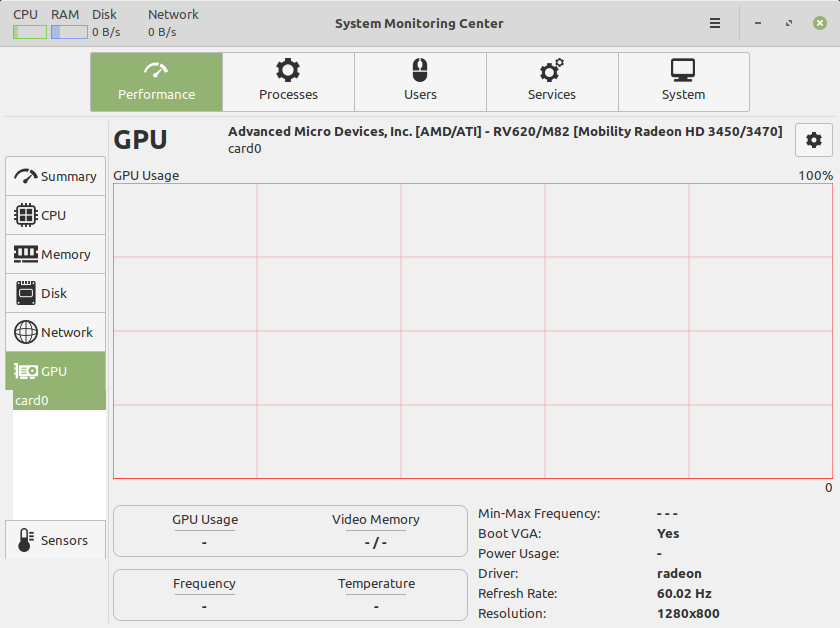Click the CPU usage indicator bar
The height and width of the screenshot is (628, 840).
[29, 31]
